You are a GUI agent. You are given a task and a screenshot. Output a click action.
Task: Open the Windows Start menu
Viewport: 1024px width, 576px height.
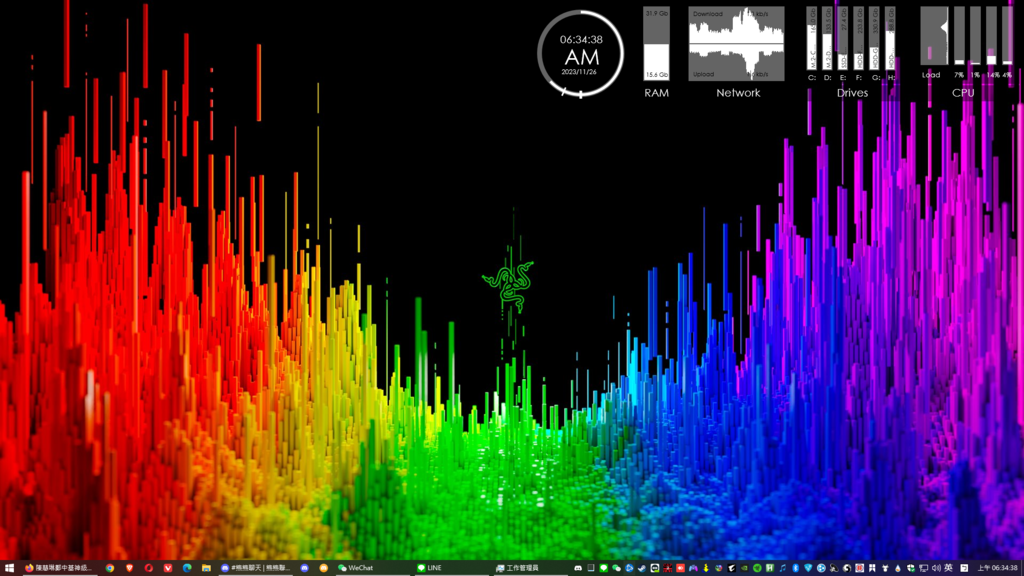9,568
